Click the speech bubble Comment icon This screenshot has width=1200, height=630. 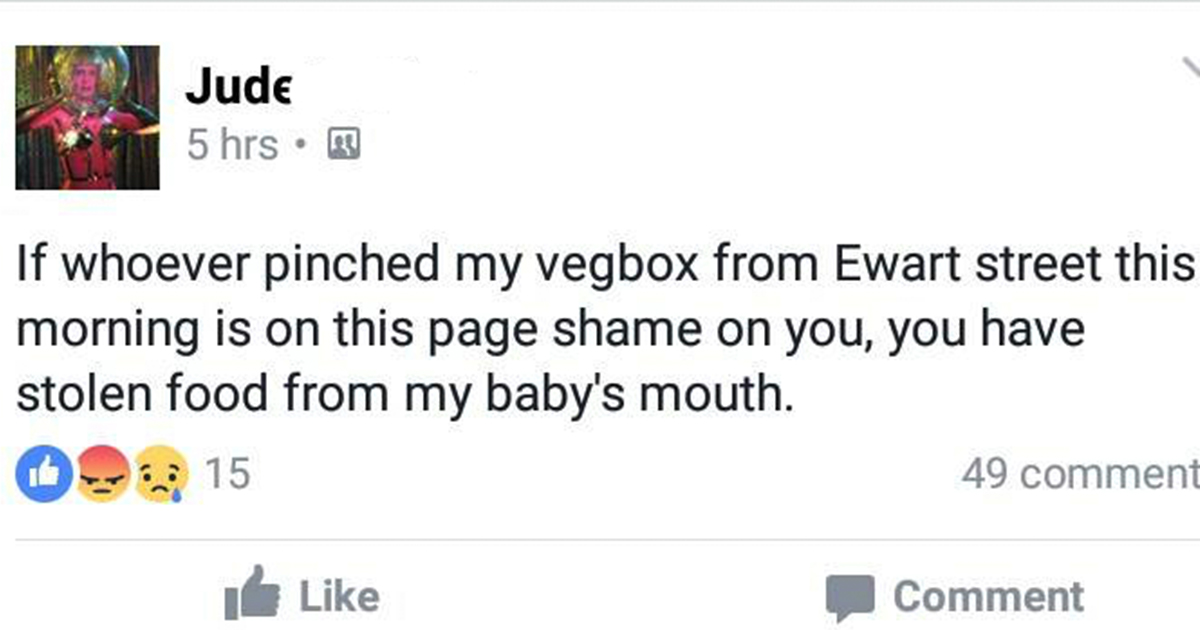[849, 597]
